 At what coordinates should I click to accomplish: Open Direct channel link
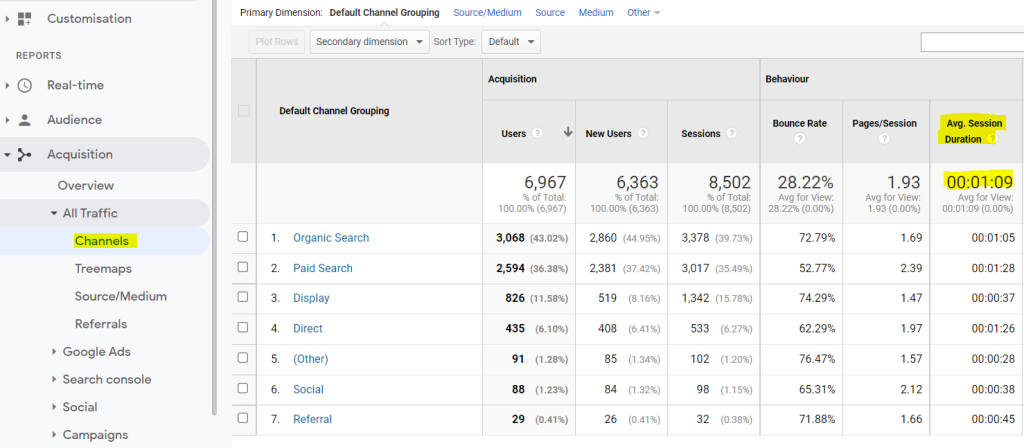(x=308, y=328)
